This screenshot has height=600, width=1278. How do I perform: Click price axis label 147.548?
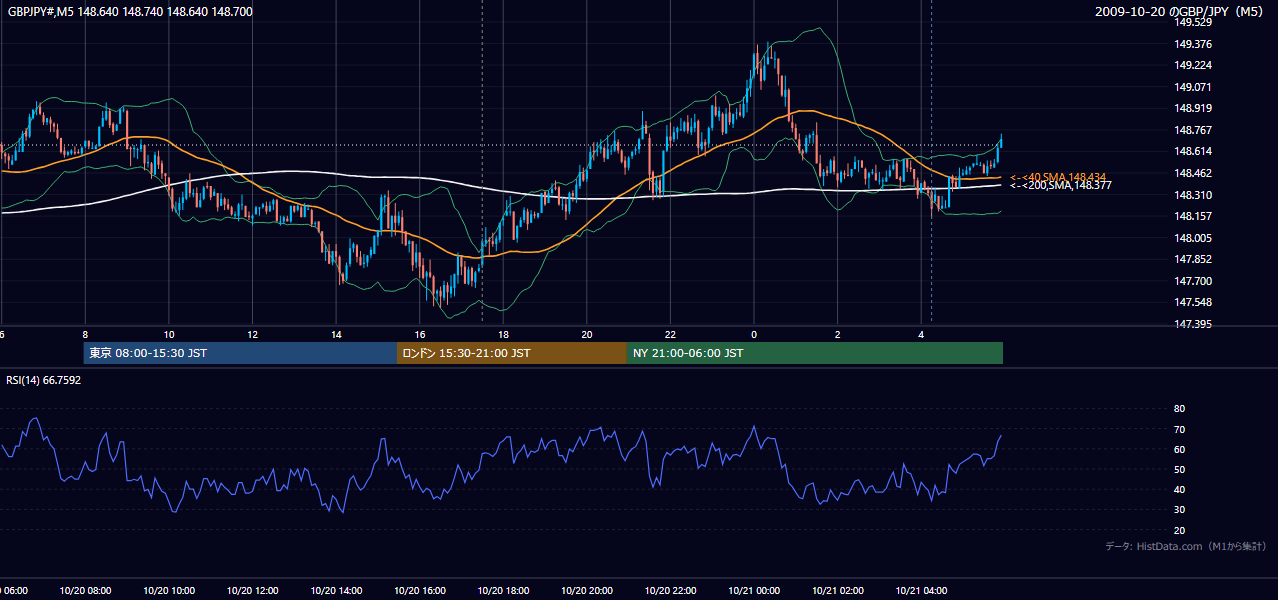(x=1194, y=302)
